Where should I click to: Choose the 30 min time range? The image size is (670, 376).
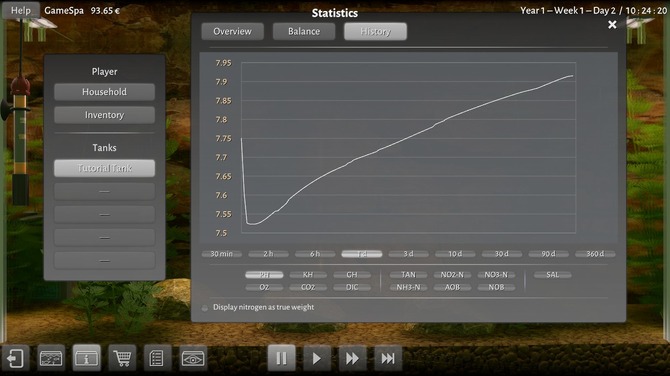coord(221,254)
